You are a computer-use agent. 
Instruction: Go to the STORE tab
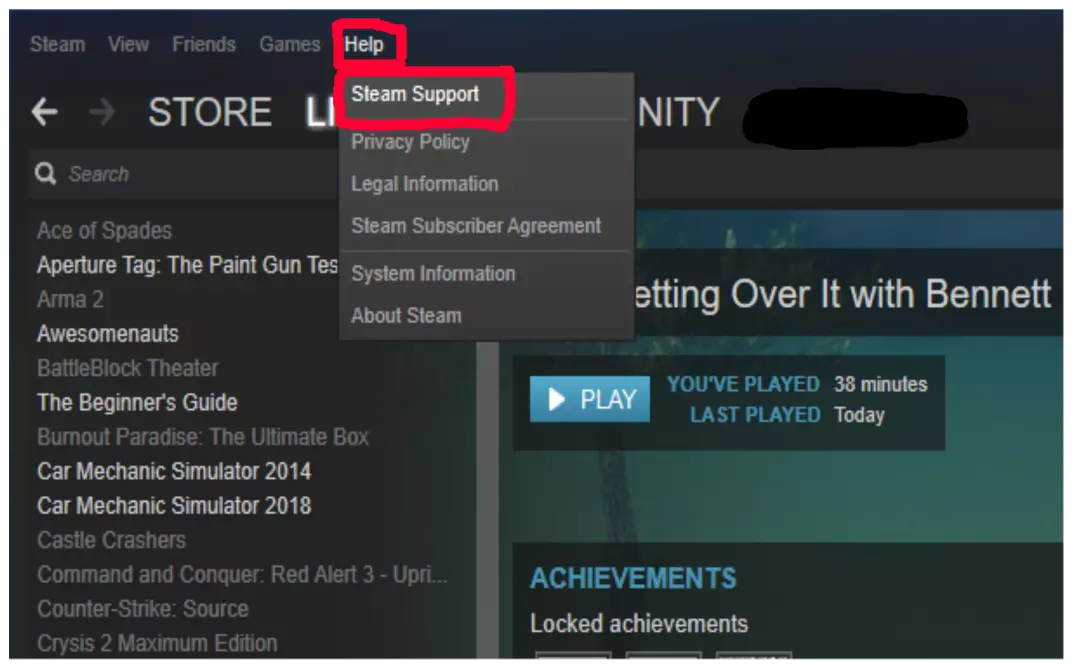209,112
